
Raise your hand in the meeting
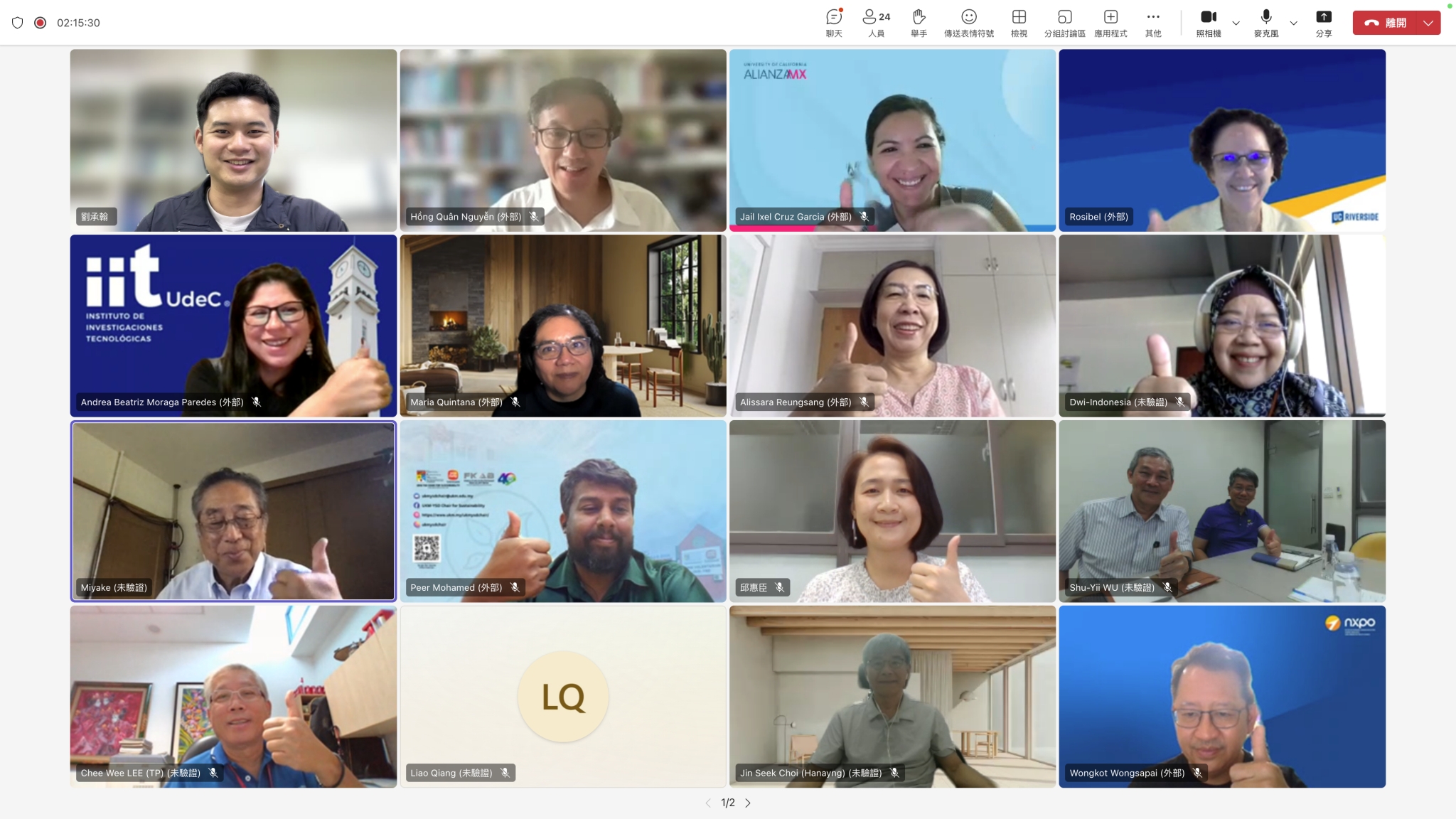pyautogui.click(x=919, y=22)
